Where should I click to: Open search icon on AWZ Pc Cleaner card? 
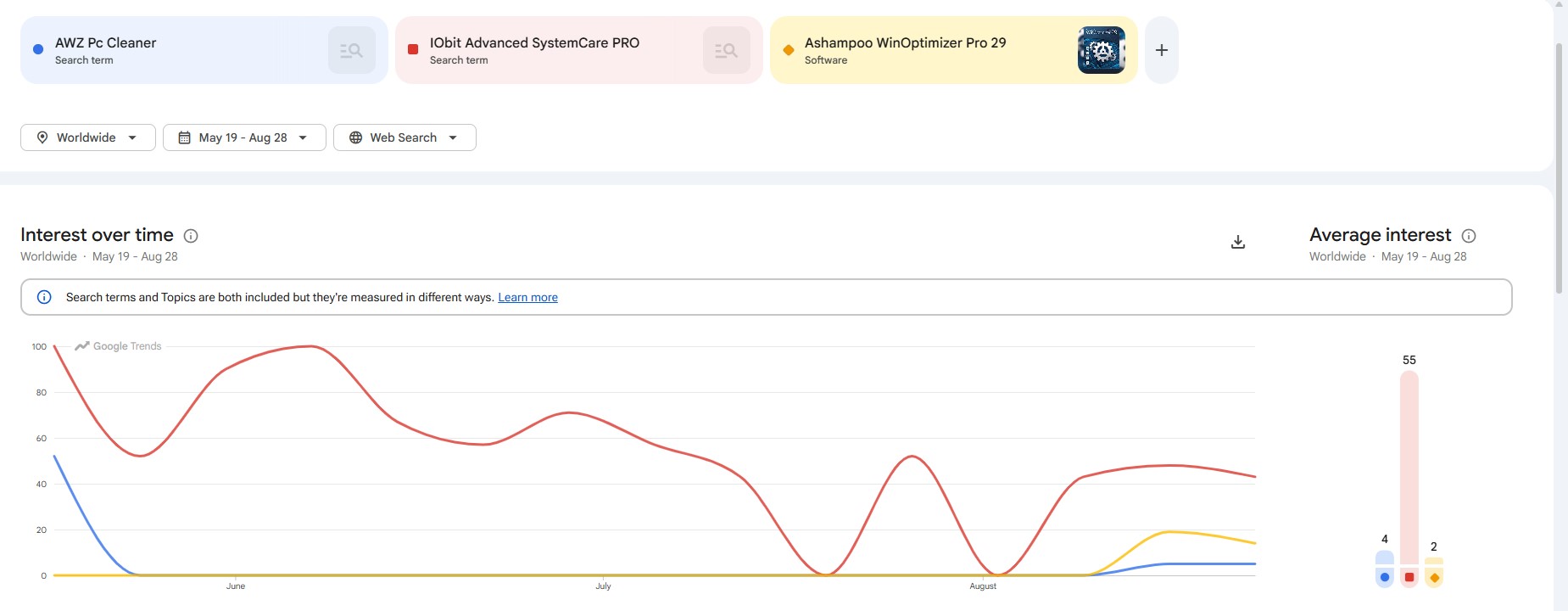(351, 50)
